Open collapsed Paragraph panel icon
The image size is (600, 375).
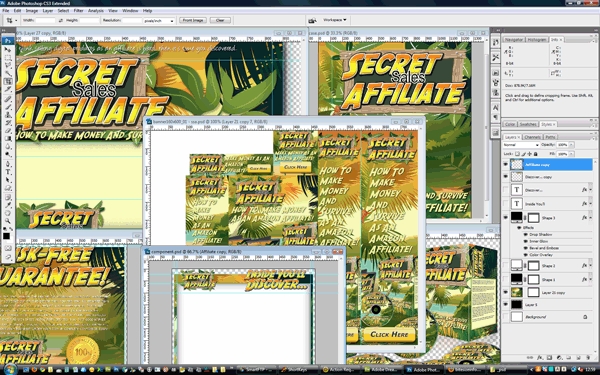pos(496,117)
